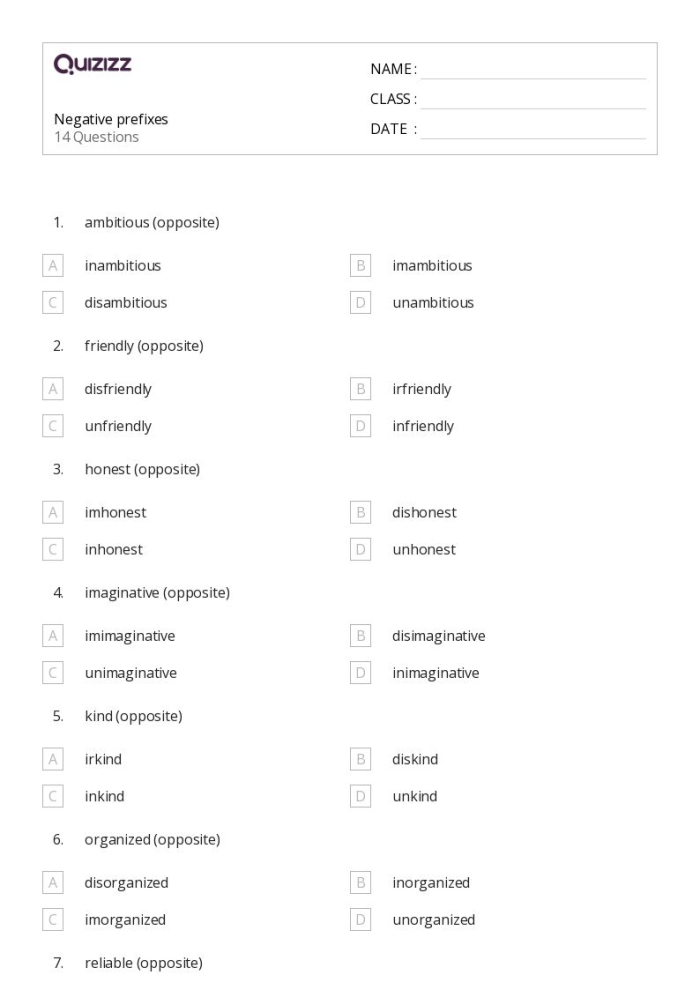Mark box D next to unkind

pyautogui.click(x=360, y=796)
